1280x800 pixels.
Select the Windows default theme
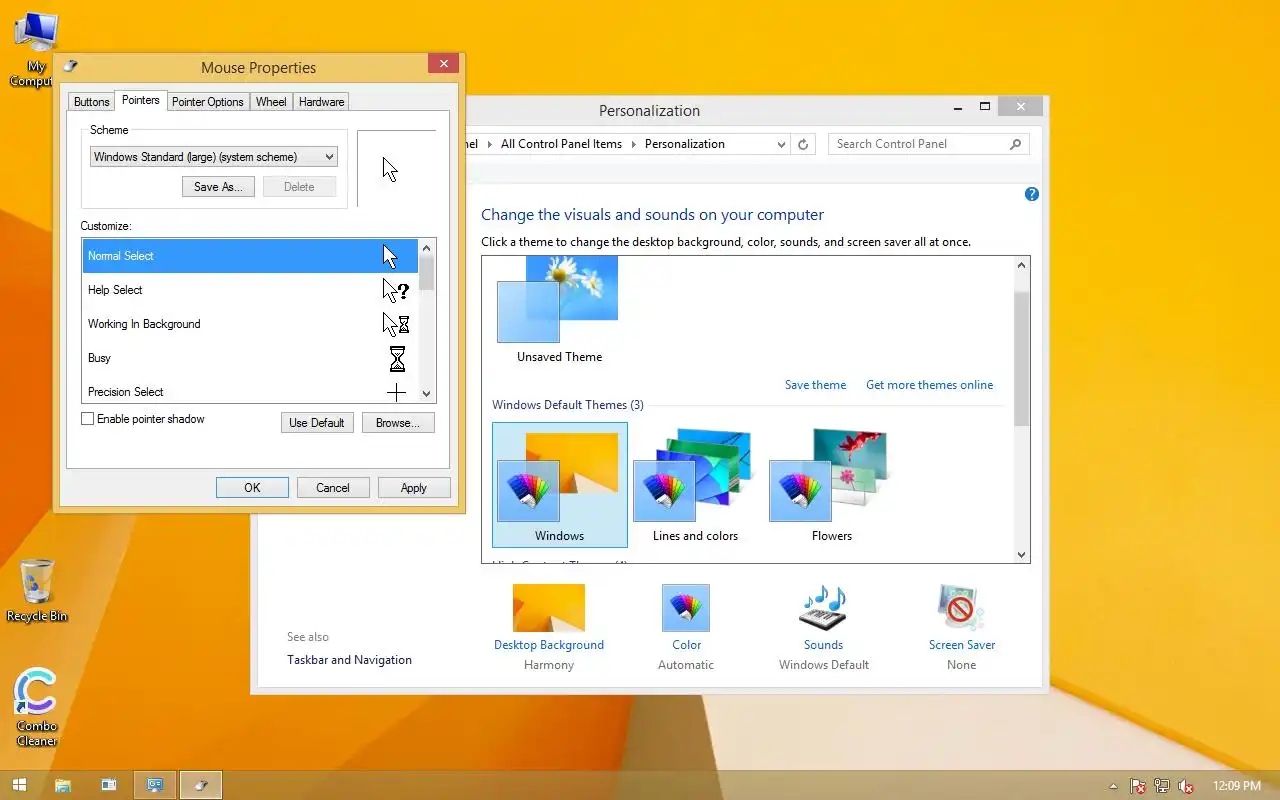[x=560, y=485]
